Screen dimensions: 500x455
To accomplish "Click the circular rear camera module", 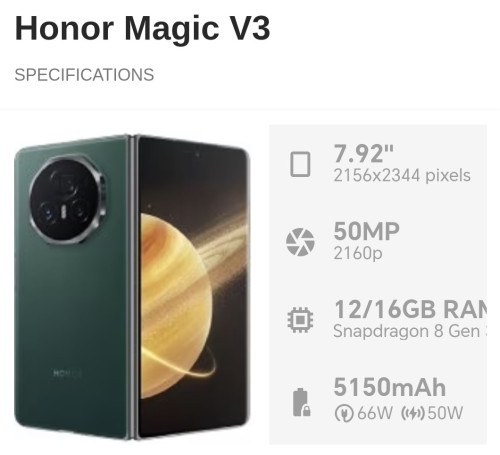I will pyautogui.click(x=67, y=199).
